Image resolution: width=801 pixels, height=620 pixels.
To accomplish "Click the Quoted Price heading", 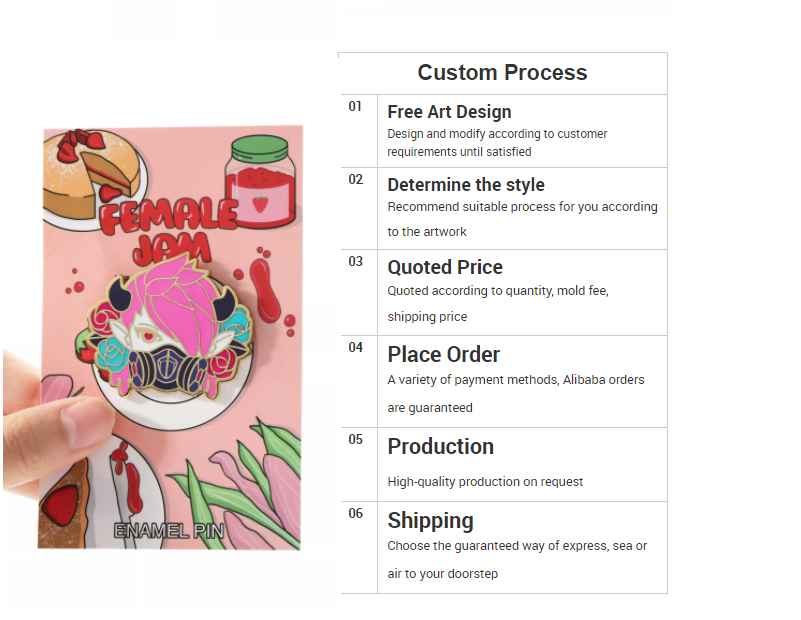I will 445,267.
